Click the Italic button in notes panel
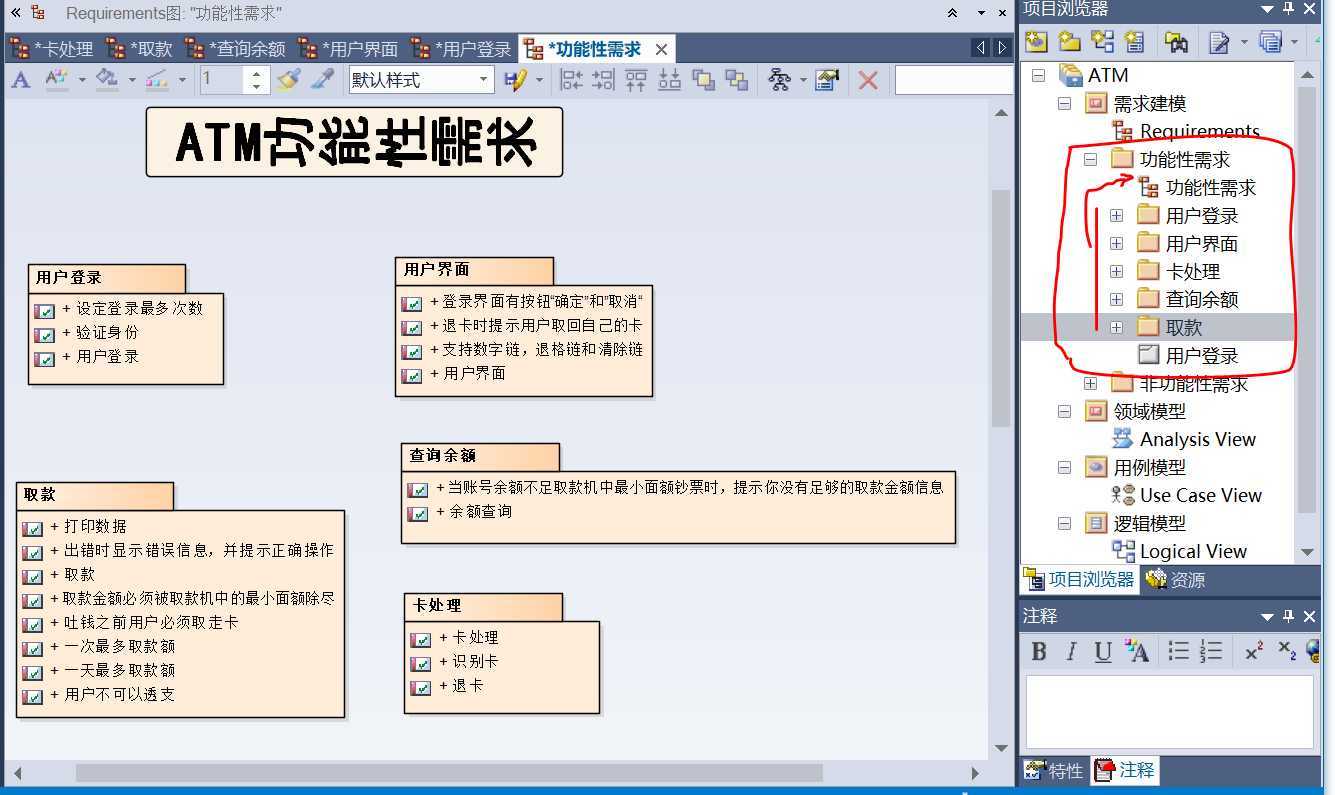The width and height of the screenshot is (1335, 795). click(x=1071, y=652)
